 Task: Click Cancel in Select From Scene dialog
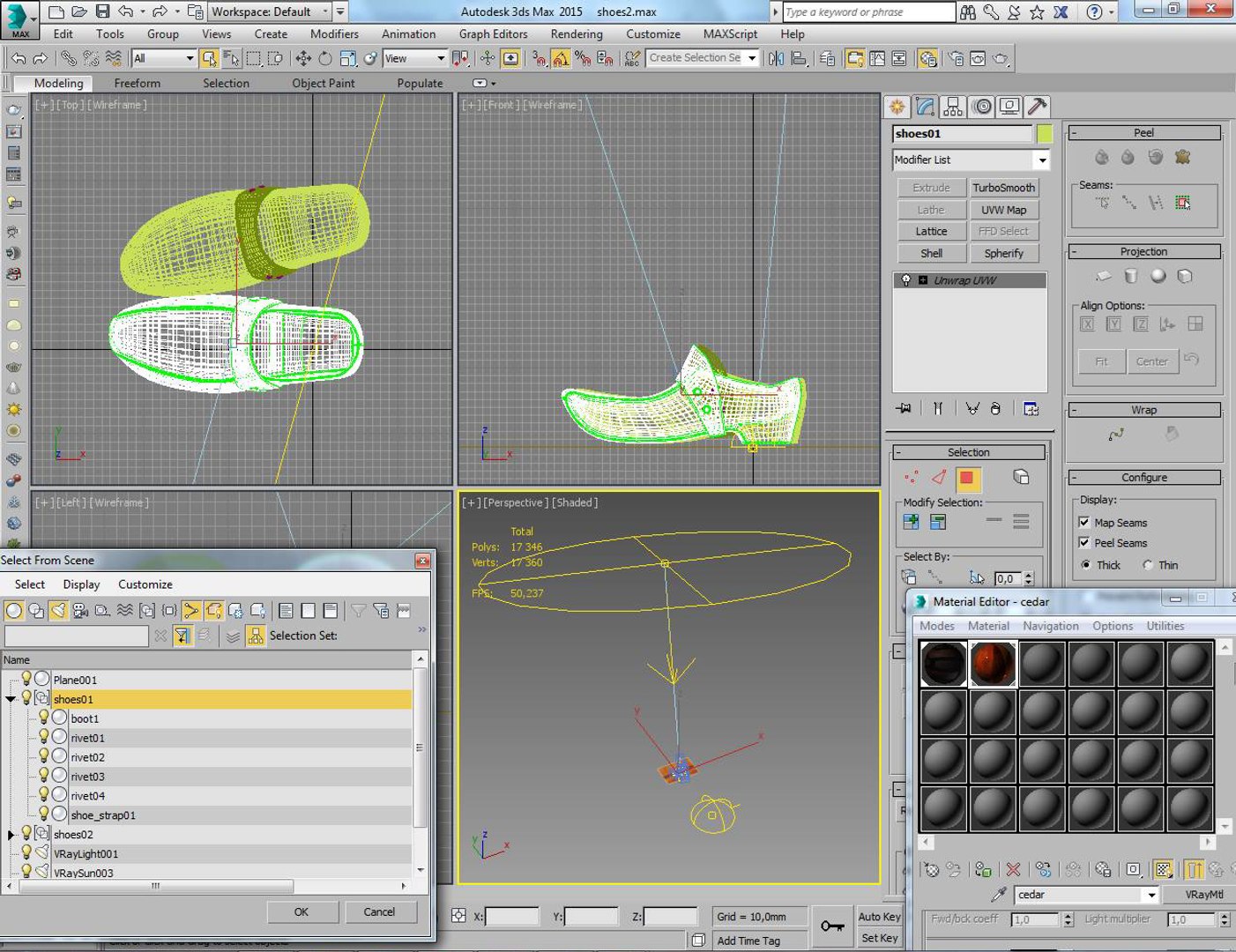click(x=379, y=911)
